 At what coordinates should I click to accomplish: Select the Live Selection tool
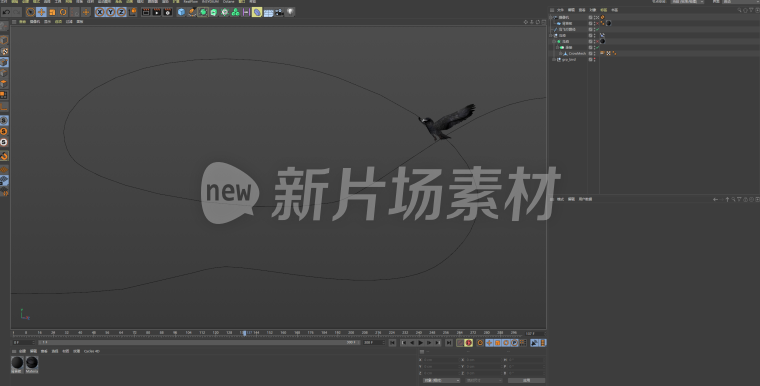point(31,12)
